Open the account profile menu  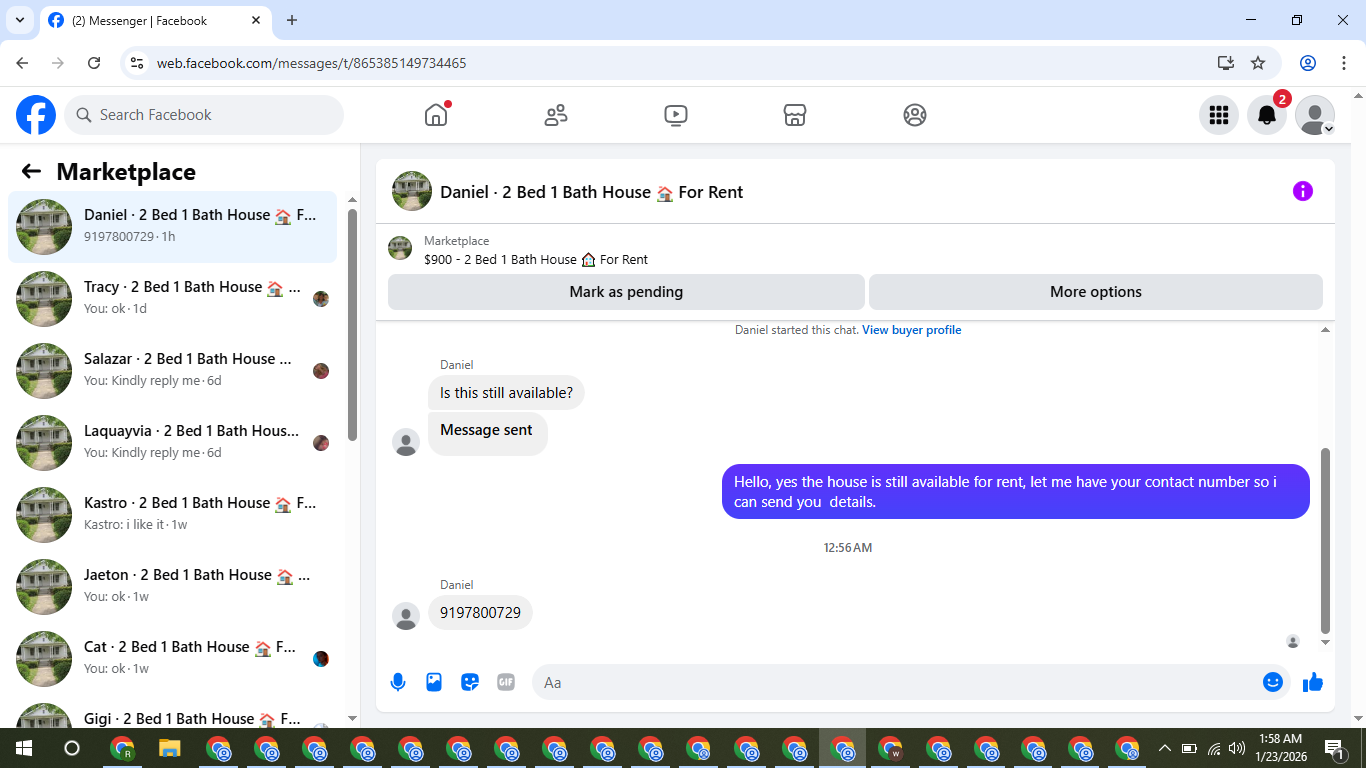pos(1315,115)
